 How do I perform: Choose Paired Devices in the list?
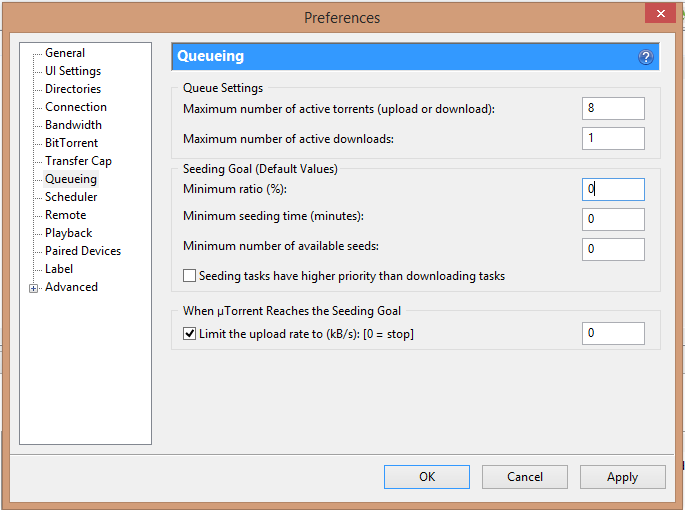[x=83, y=251]
